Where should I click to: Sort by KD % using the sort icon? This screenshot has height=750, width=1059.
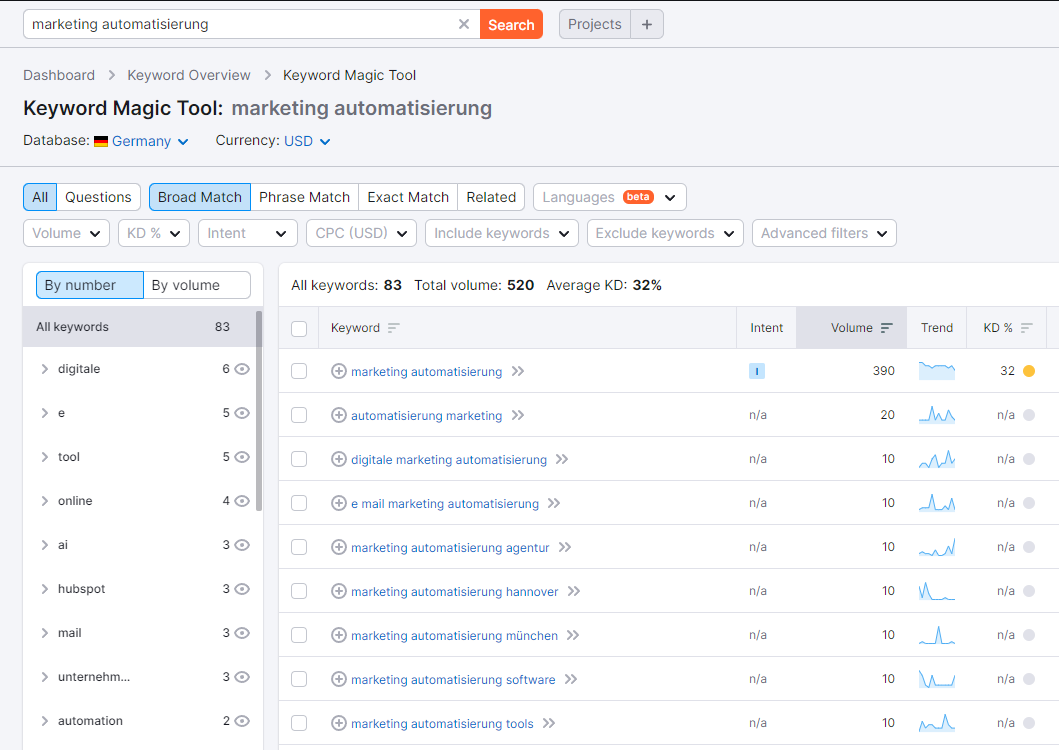[1026, 327]
